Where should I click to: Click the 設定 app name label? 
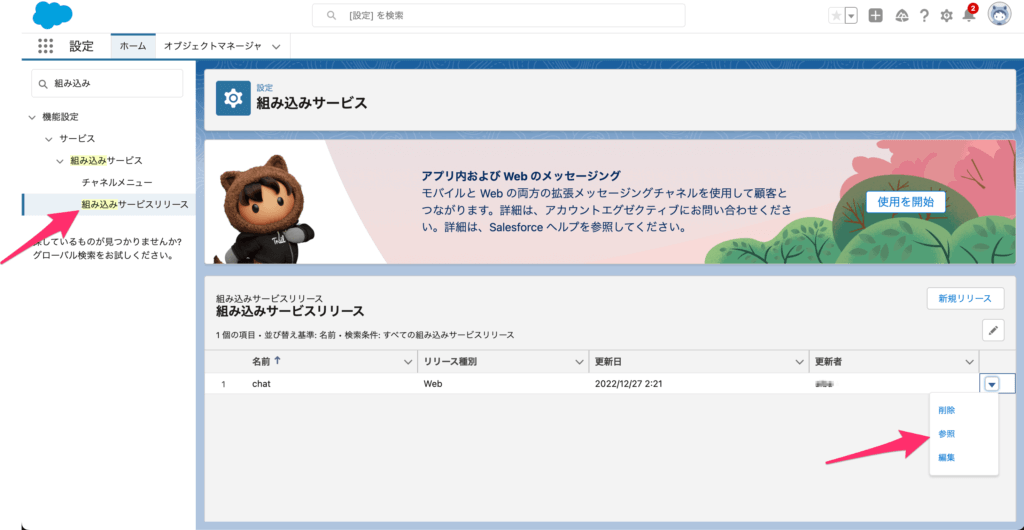(x=82, y=46)
